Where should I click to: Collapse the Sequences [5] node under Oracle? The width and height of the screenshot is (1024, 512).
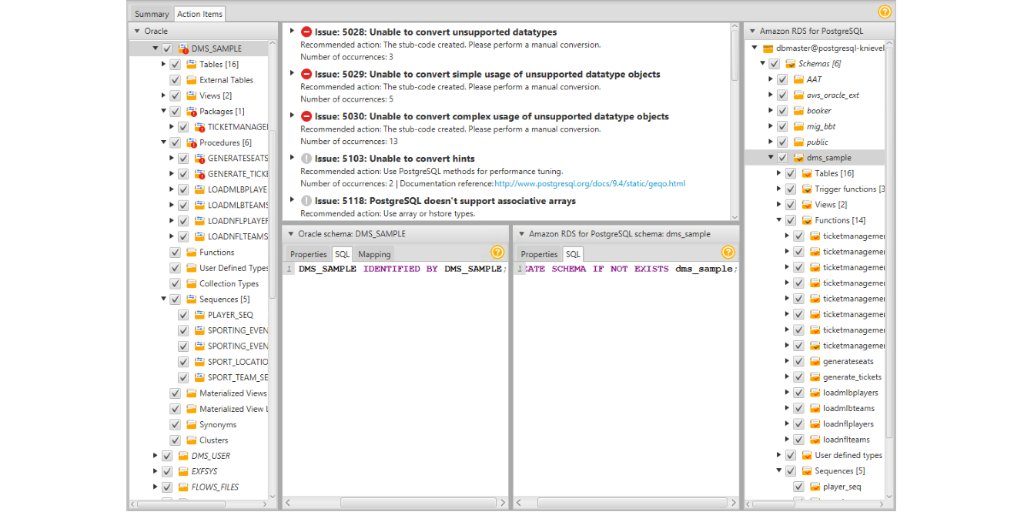163,299
